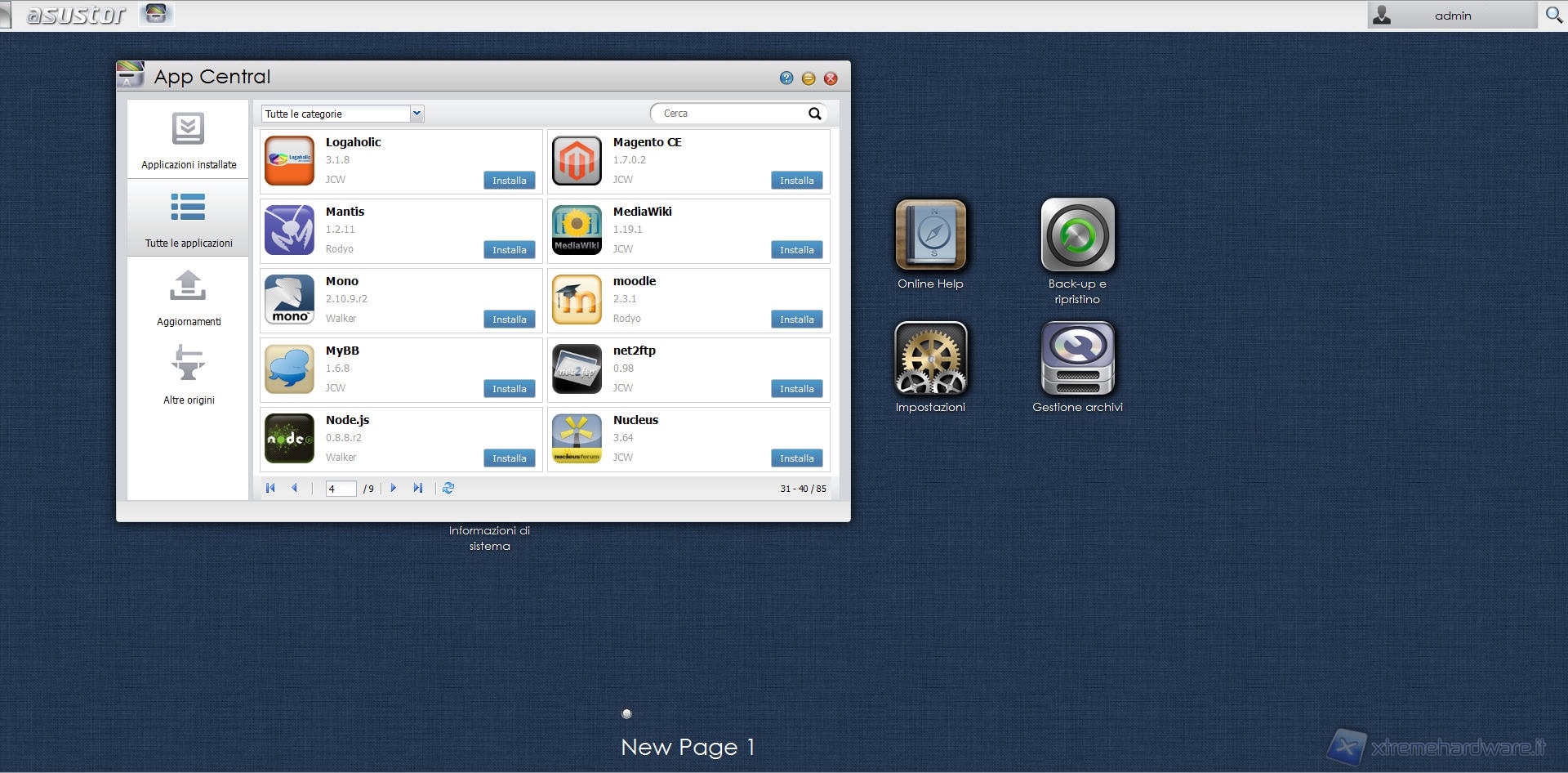Open the Altre origini sidebar section

pyautogui.click(x=189, y=374)
